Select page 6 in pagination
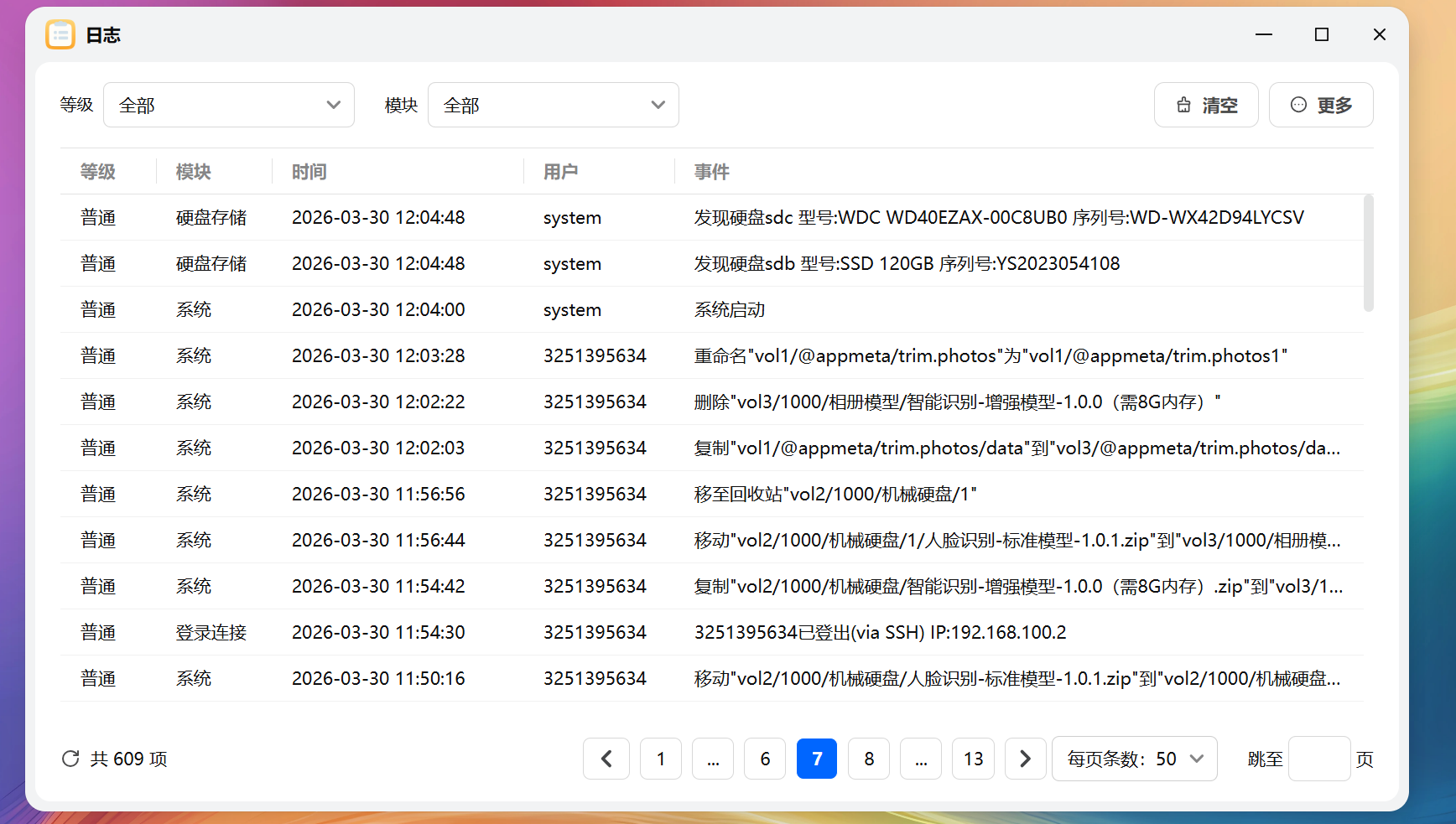This screenshot has width=1456, height=824. pos(764,758)
